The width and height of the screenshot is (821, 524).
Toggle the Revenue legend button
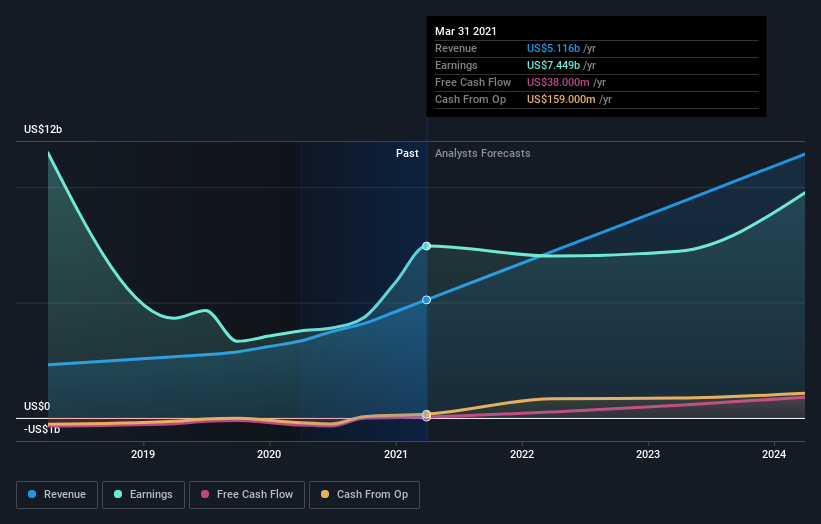57,495
